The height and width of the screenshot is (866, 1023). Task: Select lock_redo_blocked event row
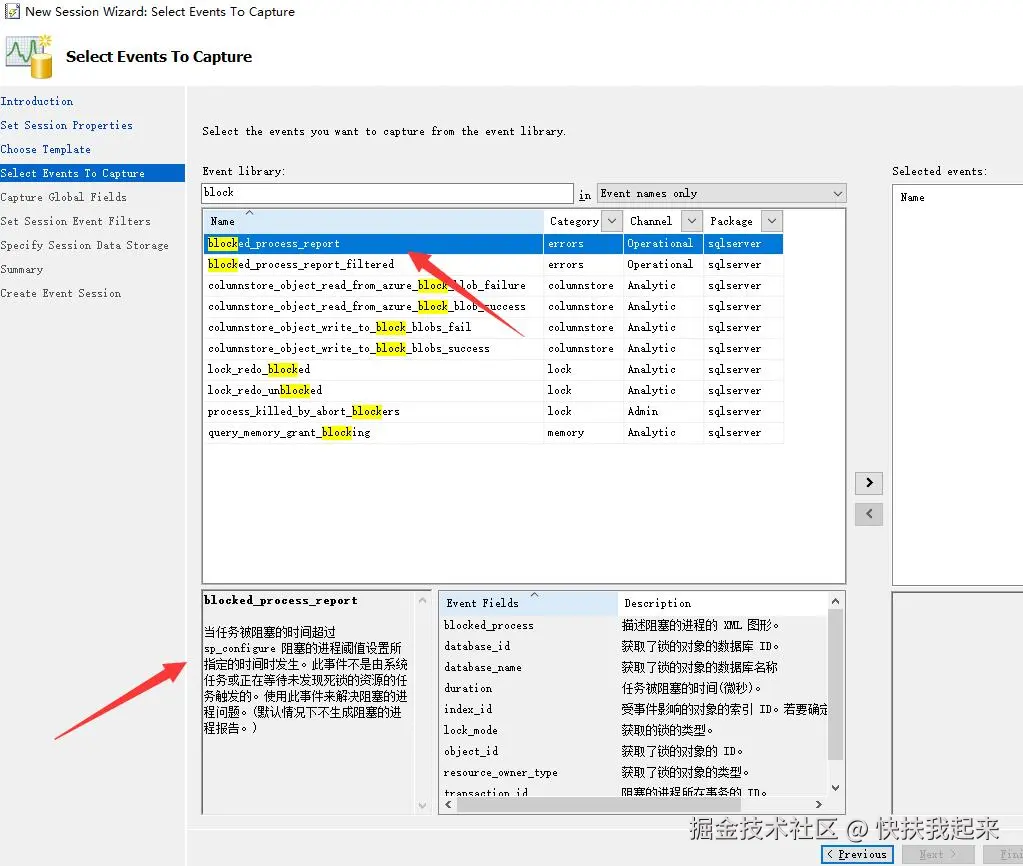(x=493, y=369)
